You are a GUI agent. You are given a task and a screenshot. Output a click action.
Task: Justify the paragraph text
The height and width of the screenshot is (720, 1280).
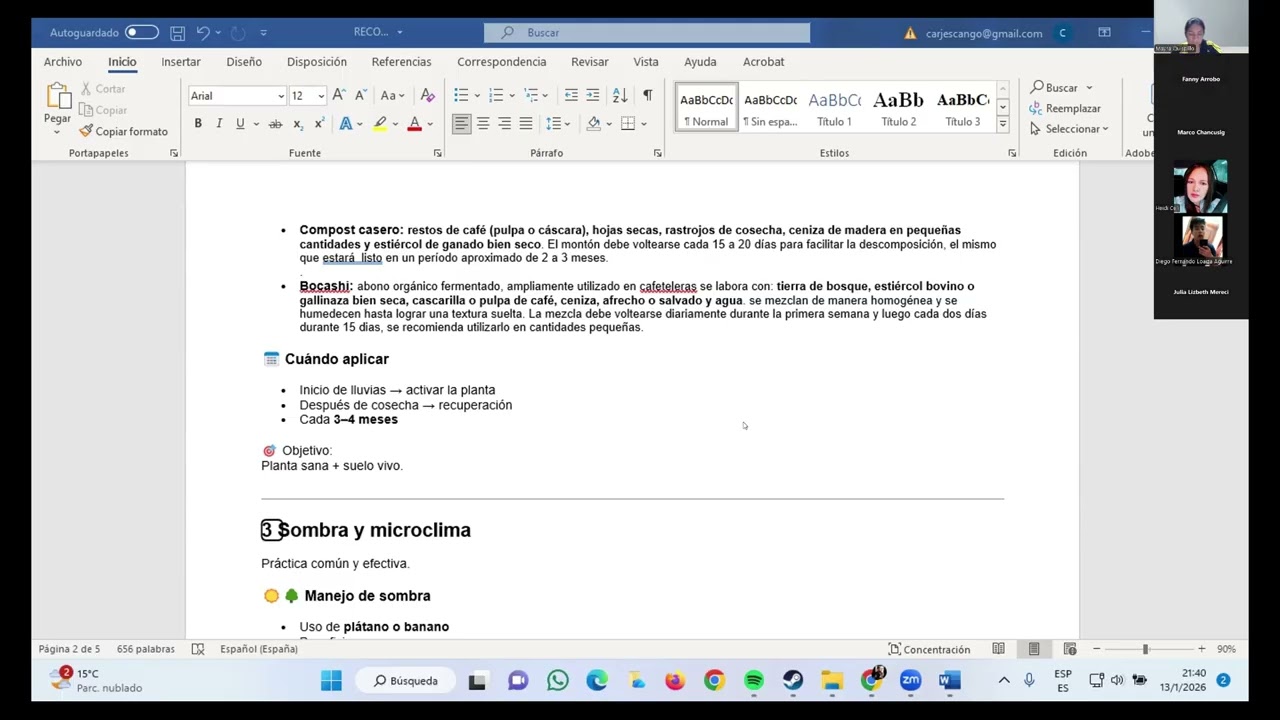pos(526,124)
